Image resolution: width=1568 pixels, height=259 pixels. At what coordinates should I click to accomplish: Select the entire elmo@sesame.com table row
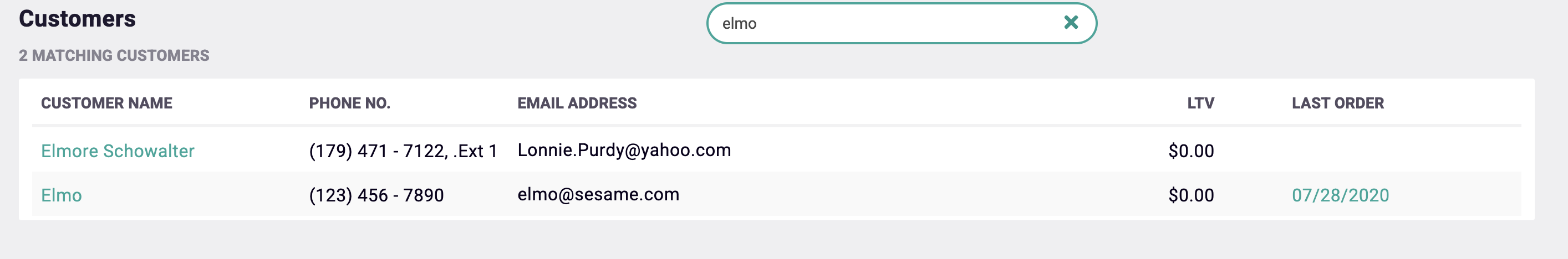tap(913, 195)
